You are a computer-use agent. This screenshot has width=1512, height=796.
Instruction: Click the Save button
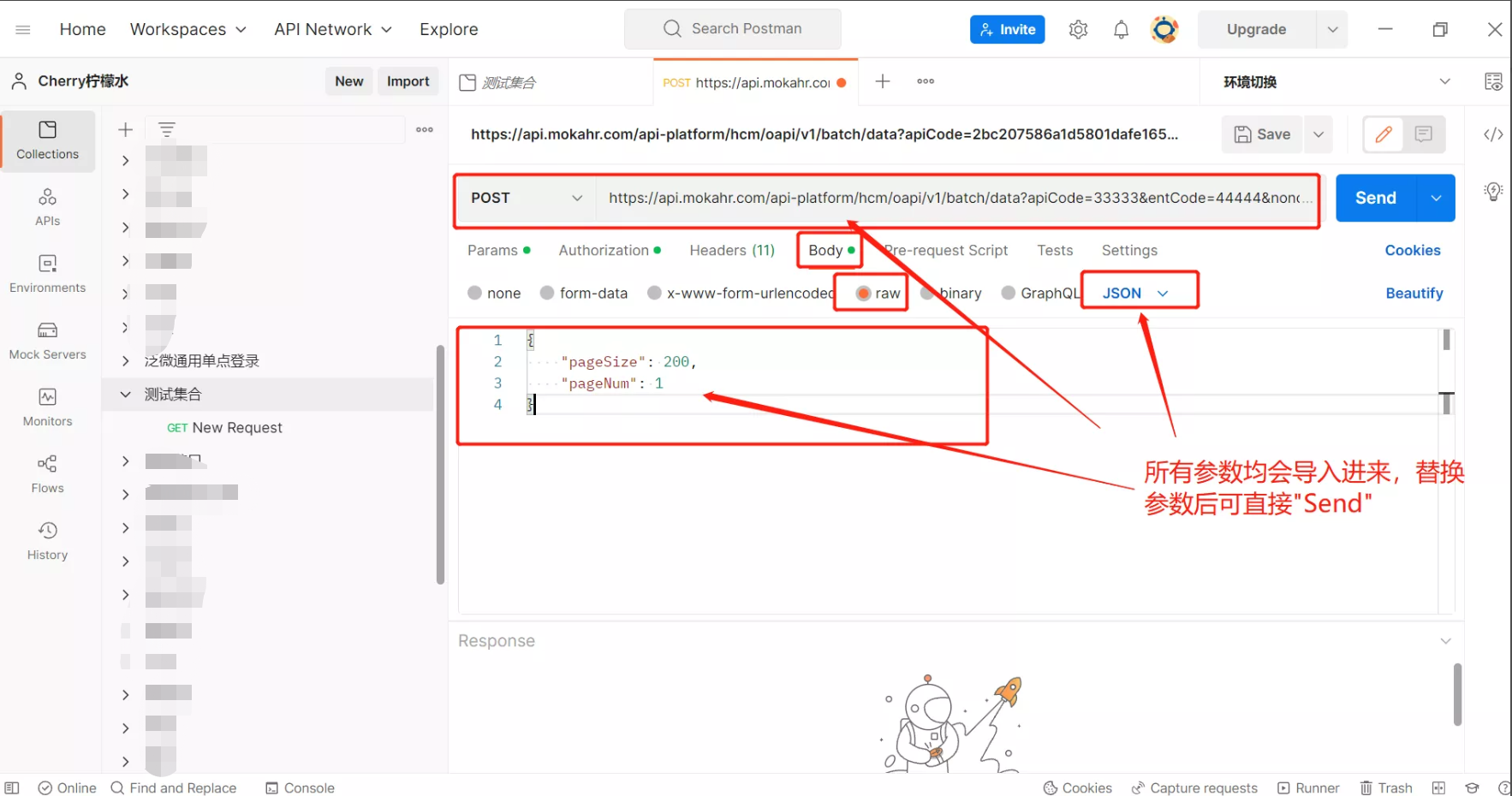click(x=1262, y=134)
